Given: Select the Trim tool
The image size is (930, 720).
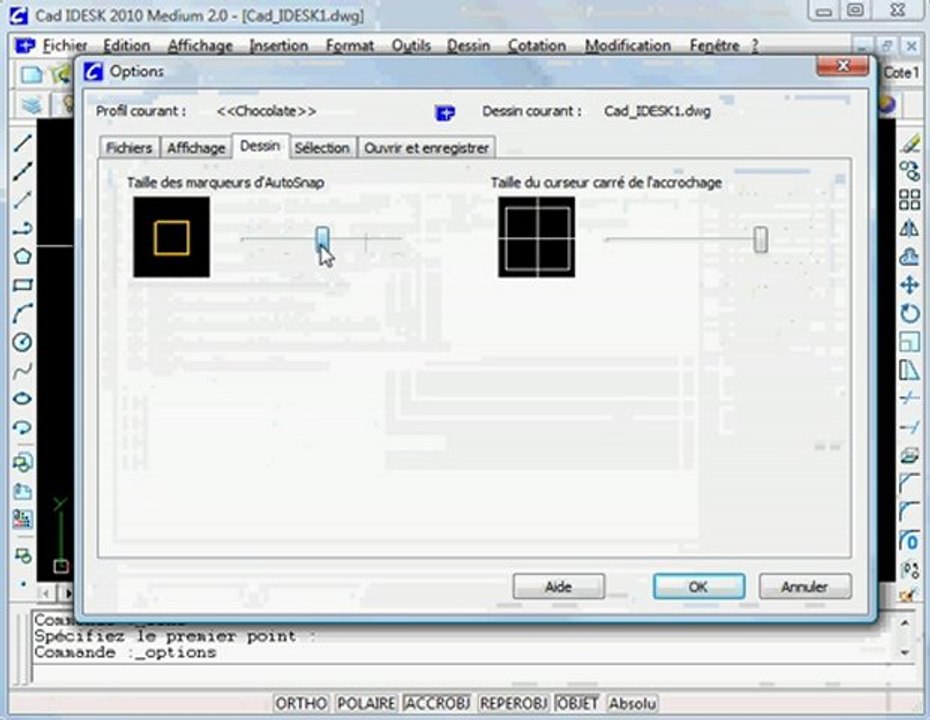Looking at the screenshot, I should click(x=909, y=398).
